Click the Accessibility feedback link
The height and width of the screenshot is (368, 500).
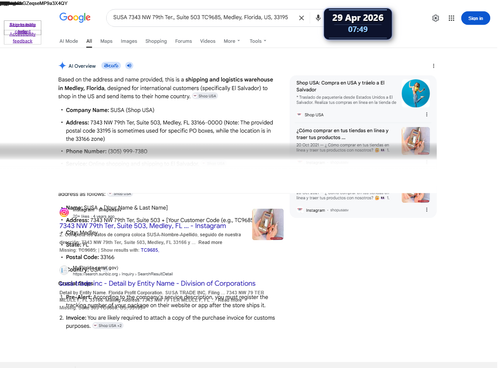(23, 38)
